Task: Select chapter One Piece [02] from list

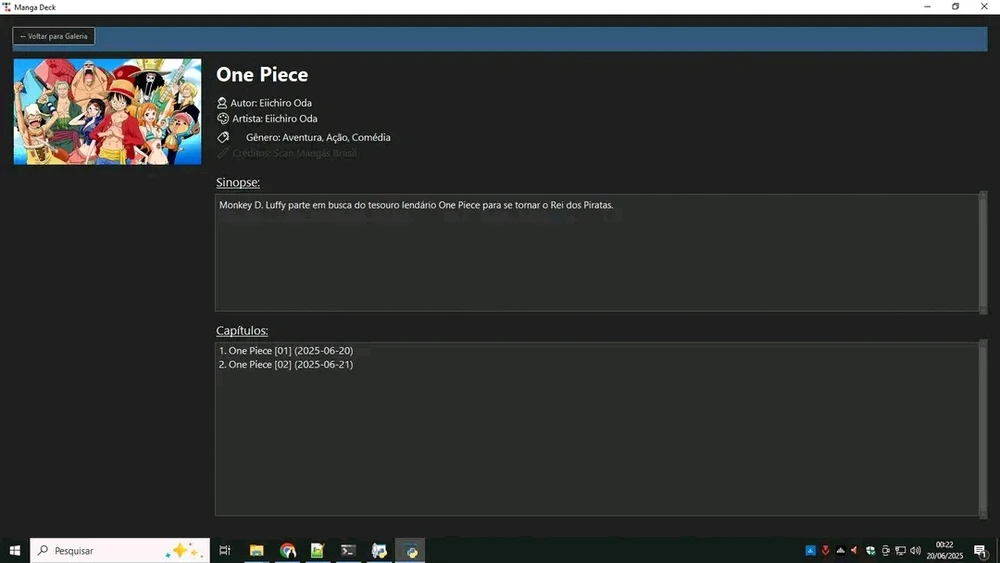Action: click(286, 365)
